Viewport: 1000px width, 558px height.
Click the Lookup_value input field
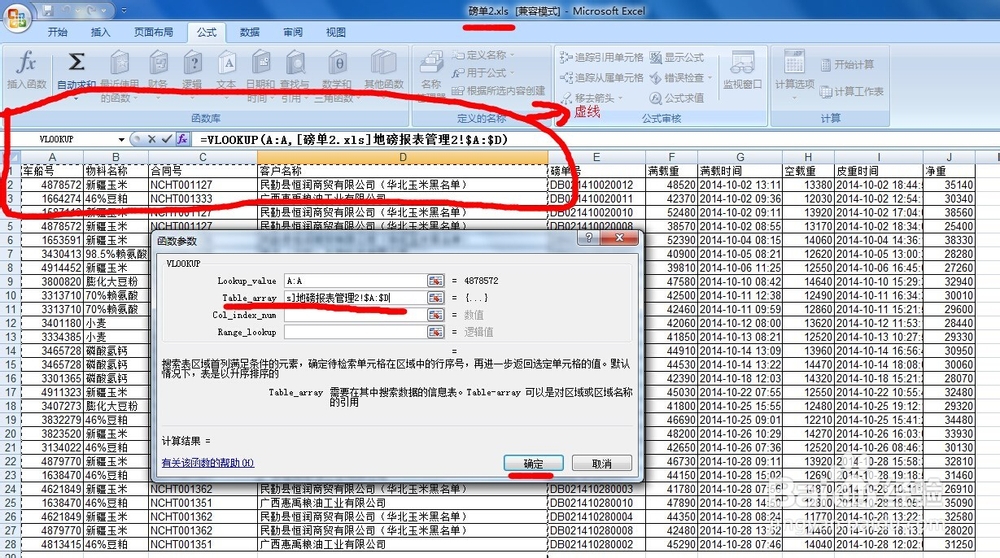355,281
